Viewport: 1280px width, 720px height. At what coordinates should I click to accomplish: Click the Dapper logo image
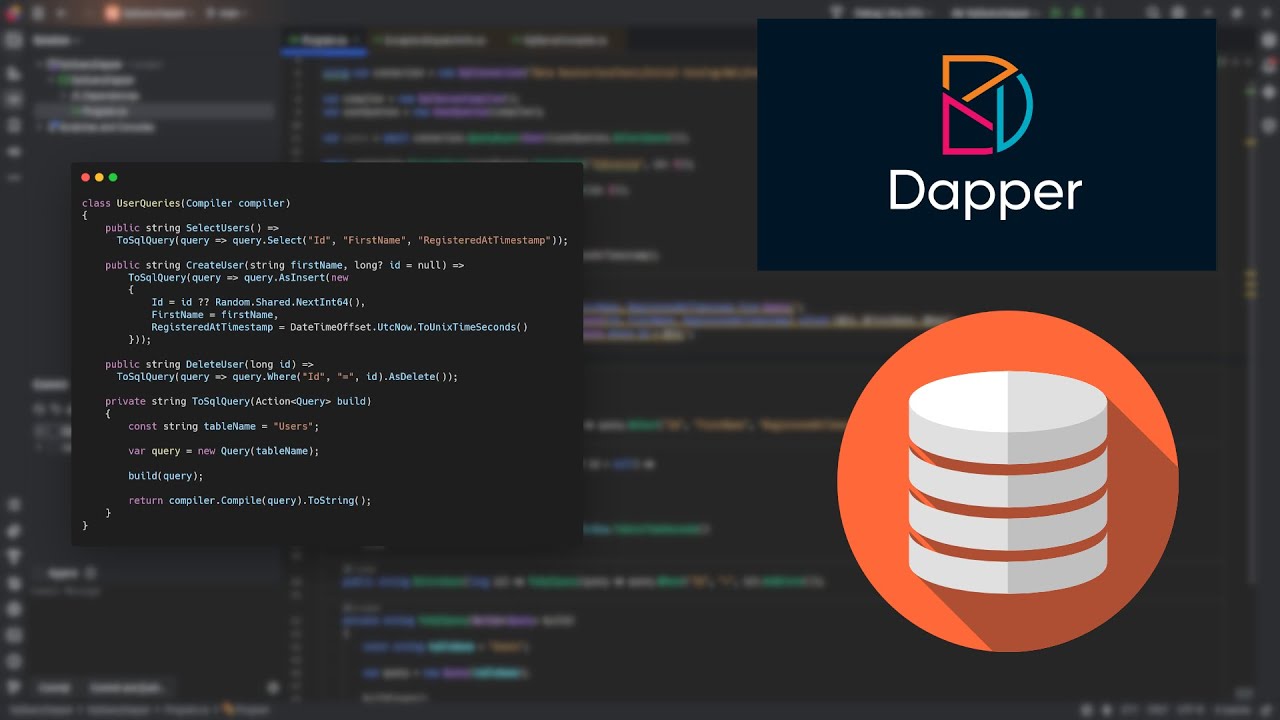pyautogui.click(x=986, y=144)
